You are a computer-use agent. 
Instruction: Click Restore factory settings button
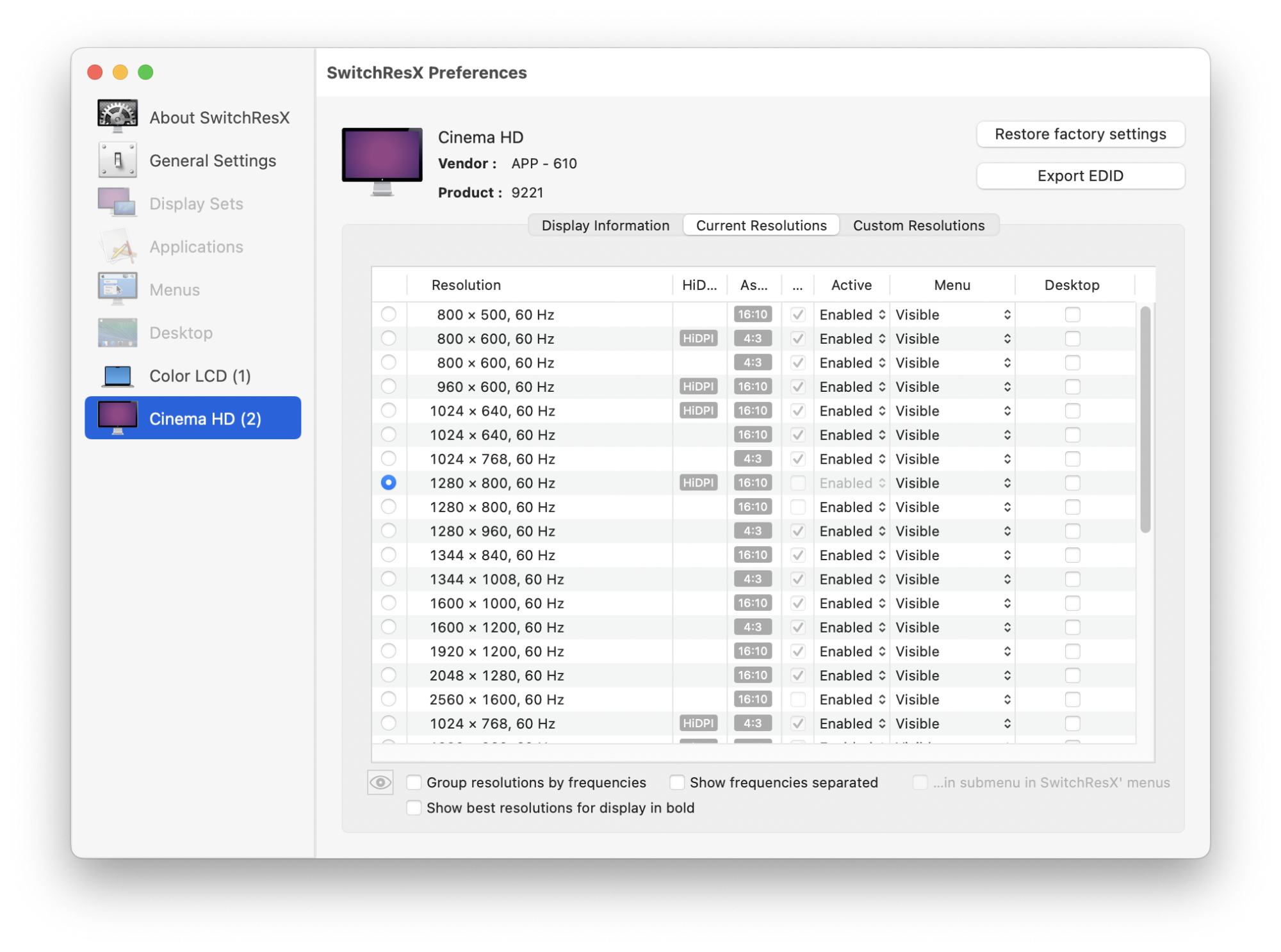coord(1080,134)
